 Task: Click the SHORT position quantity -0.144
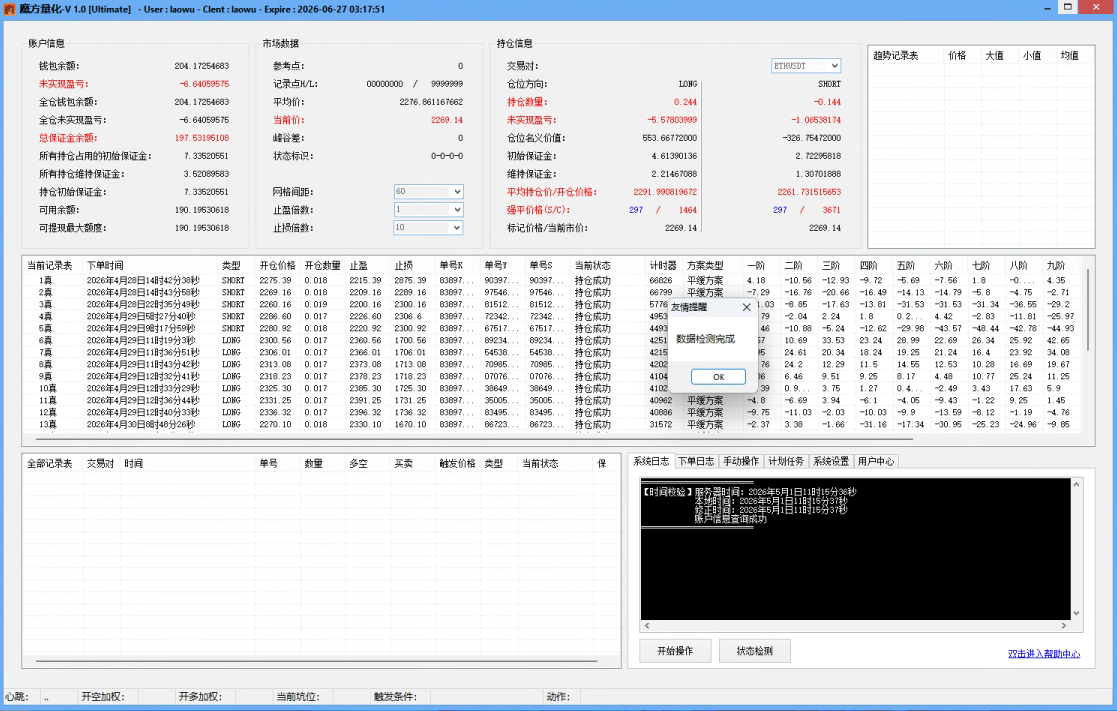(827, 102)
